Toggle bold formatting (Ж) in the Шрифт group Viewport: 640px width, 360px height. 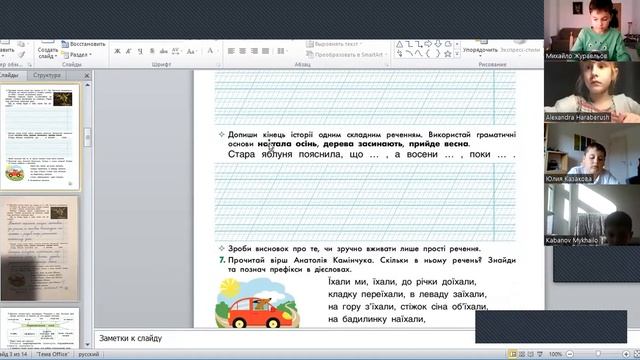[117, 51]
